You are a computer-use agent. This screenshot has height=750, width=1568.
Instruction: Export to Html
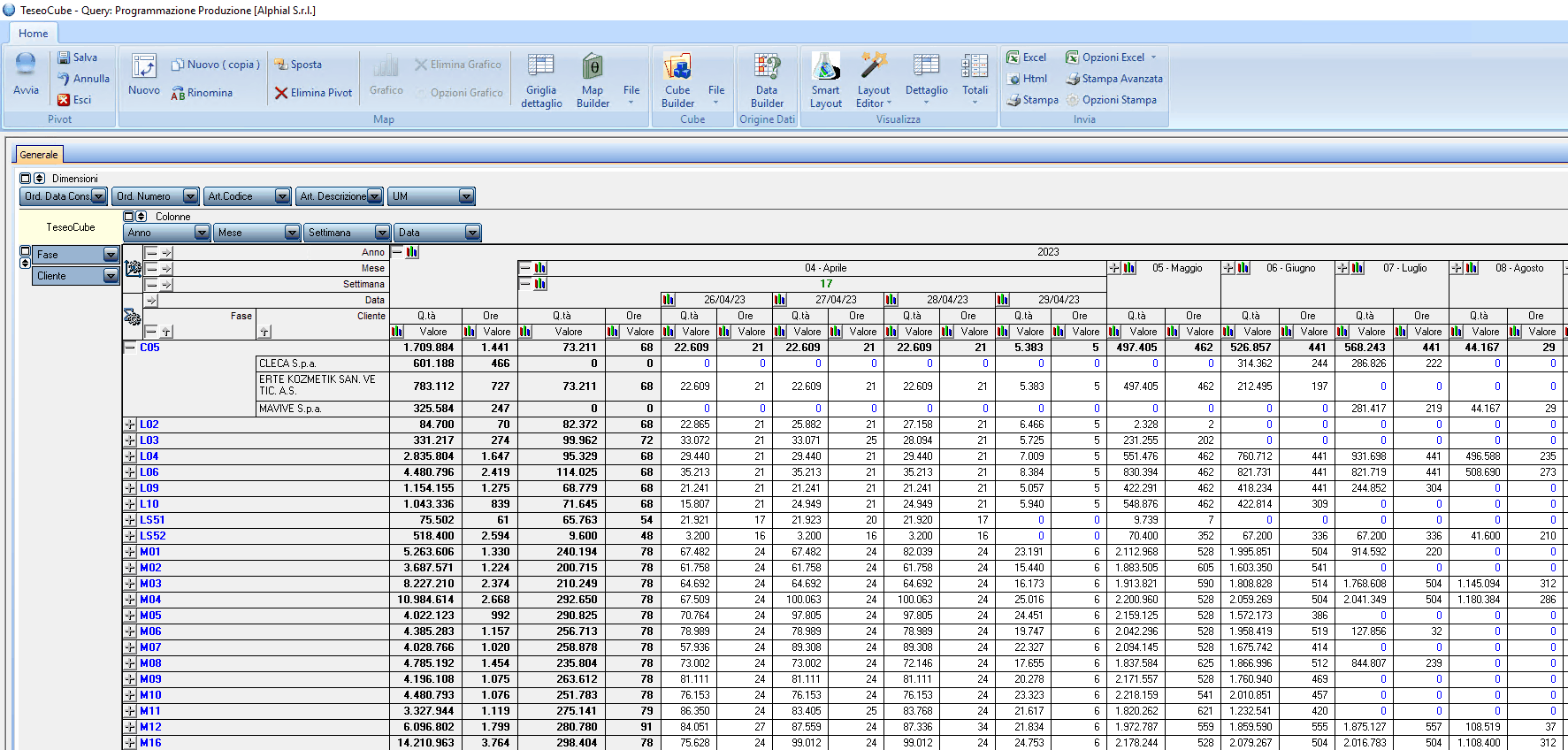(1028, 79)
